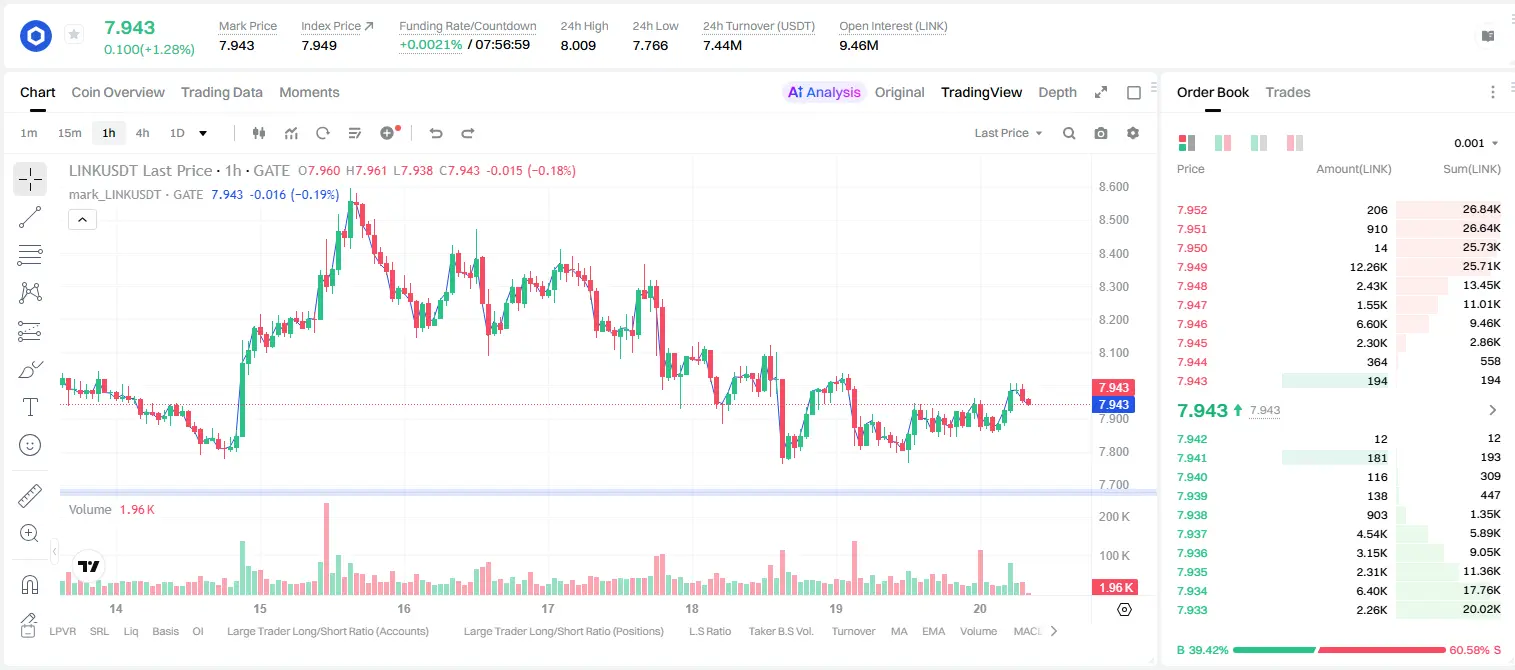The image size is (1515, 670).
Task: Open the candlestick chart type icon
Action: coord(260,133)
